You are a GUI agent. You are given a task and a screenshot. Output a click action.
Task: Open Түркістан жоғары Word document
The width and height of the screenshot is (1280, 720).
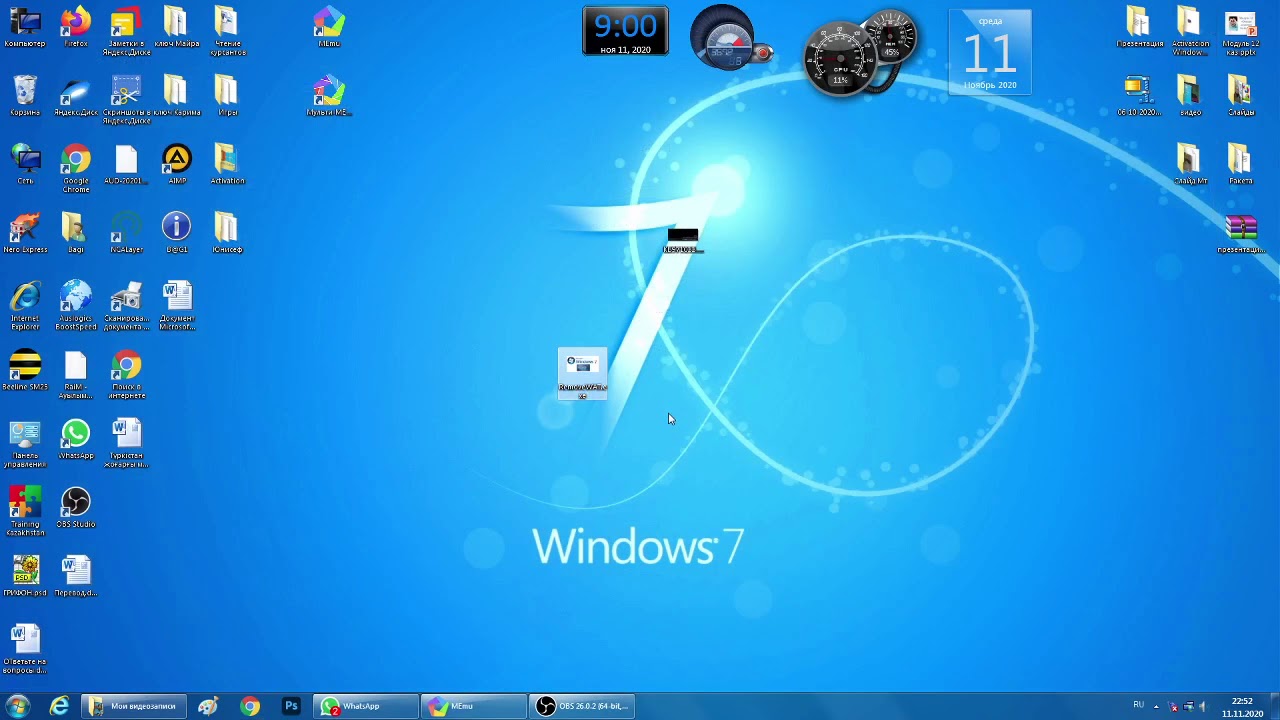tap(126, 444)
